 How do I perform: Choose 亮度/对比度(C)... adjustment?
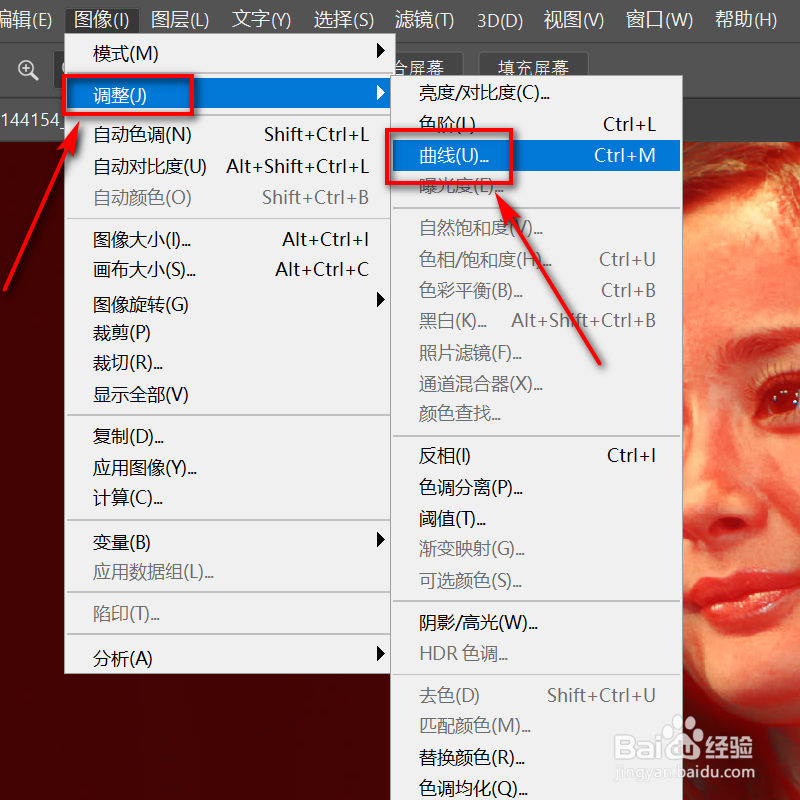coord(537,93)
